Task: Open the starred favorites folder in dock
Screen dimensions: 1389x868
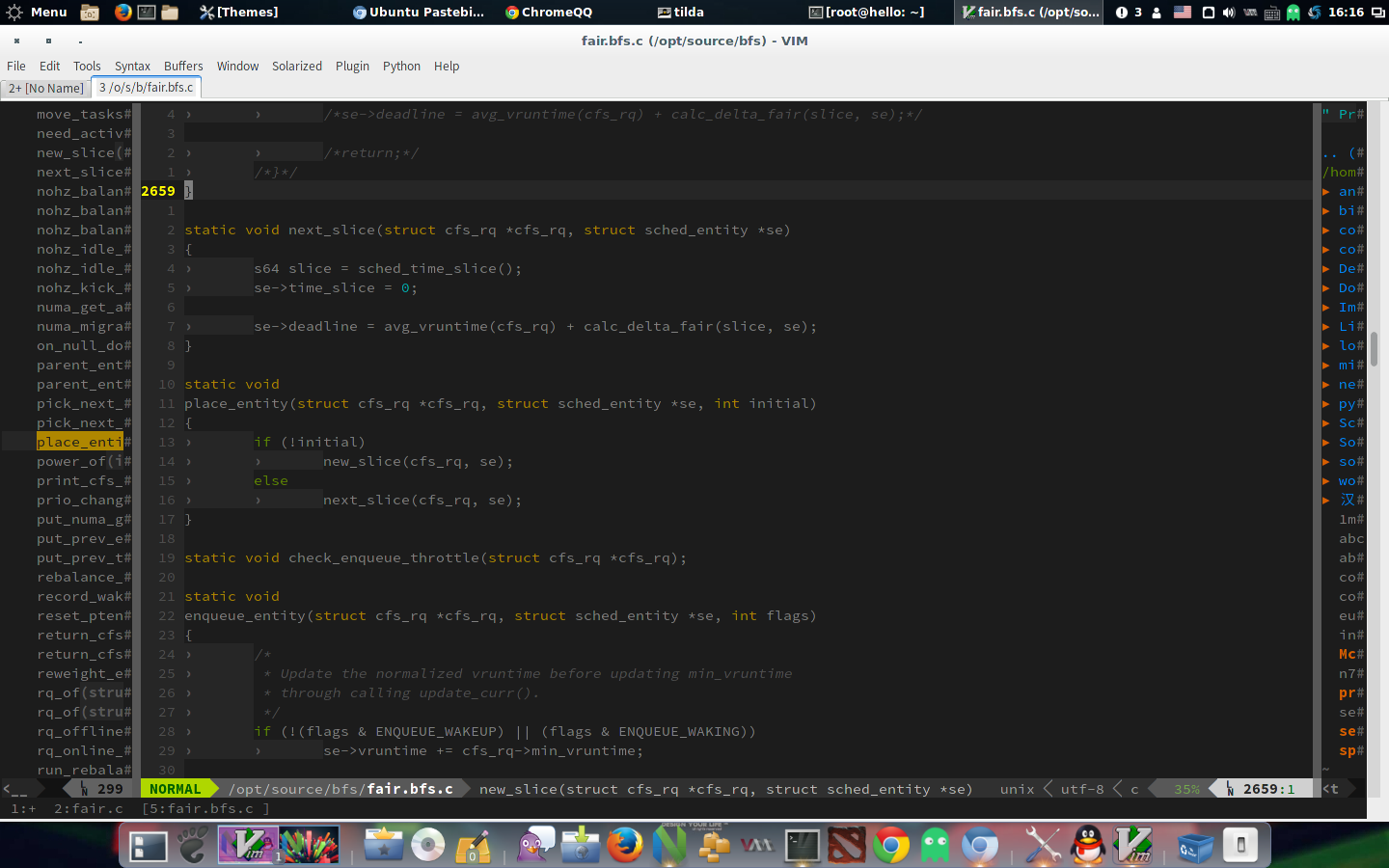Action: tap(384, 846)
